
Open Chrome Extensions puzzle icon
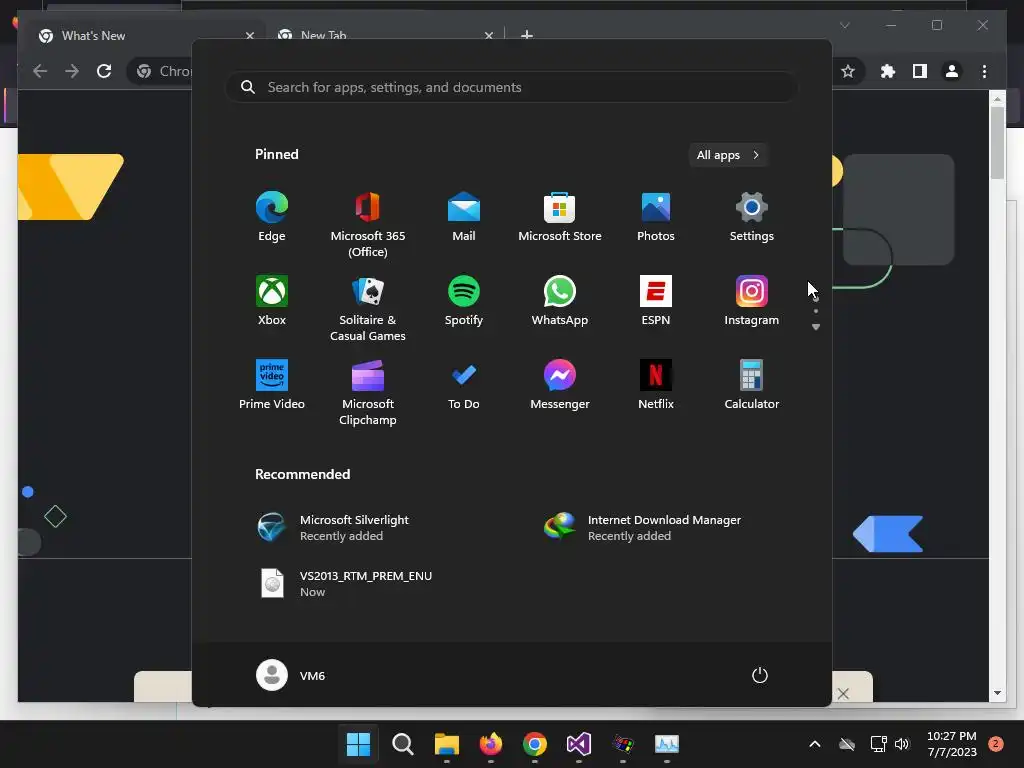point(888,71)
